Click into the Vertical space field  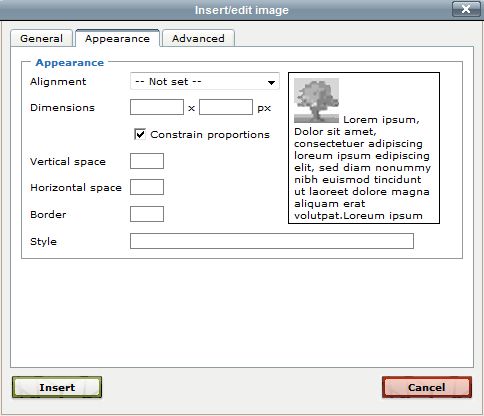coord(147,161)
